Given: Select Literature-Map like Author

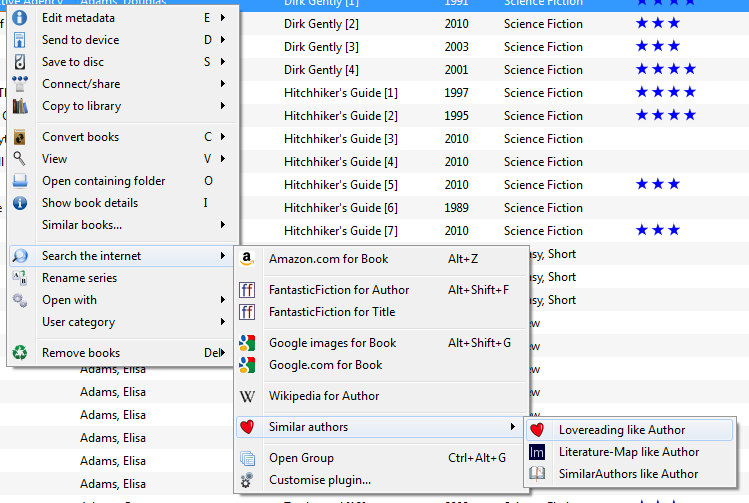Looking at the screenshot, I should click(630, 452).
